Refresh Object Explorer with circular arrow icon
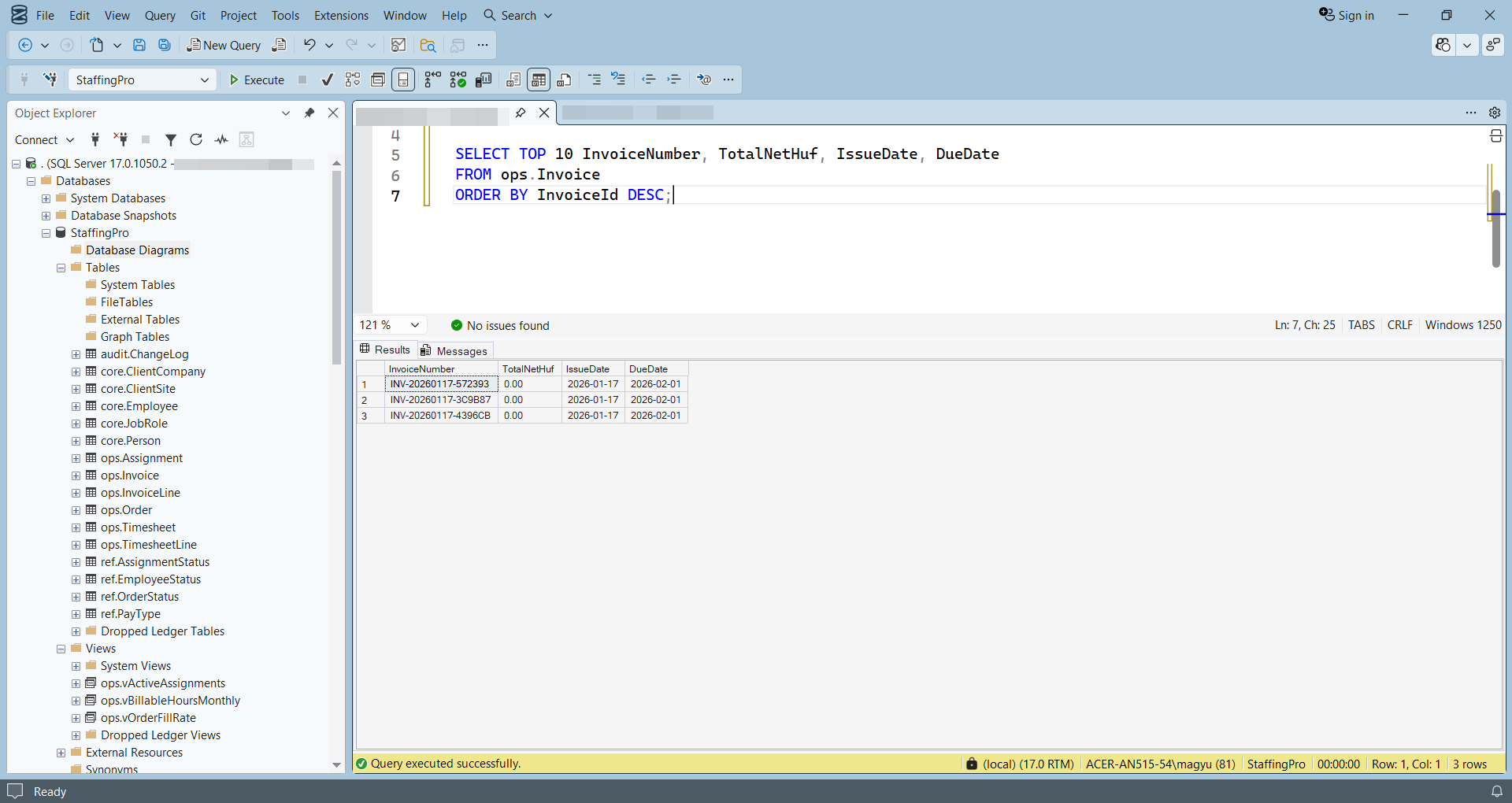 pyautogui.click(x=196, y=140)
